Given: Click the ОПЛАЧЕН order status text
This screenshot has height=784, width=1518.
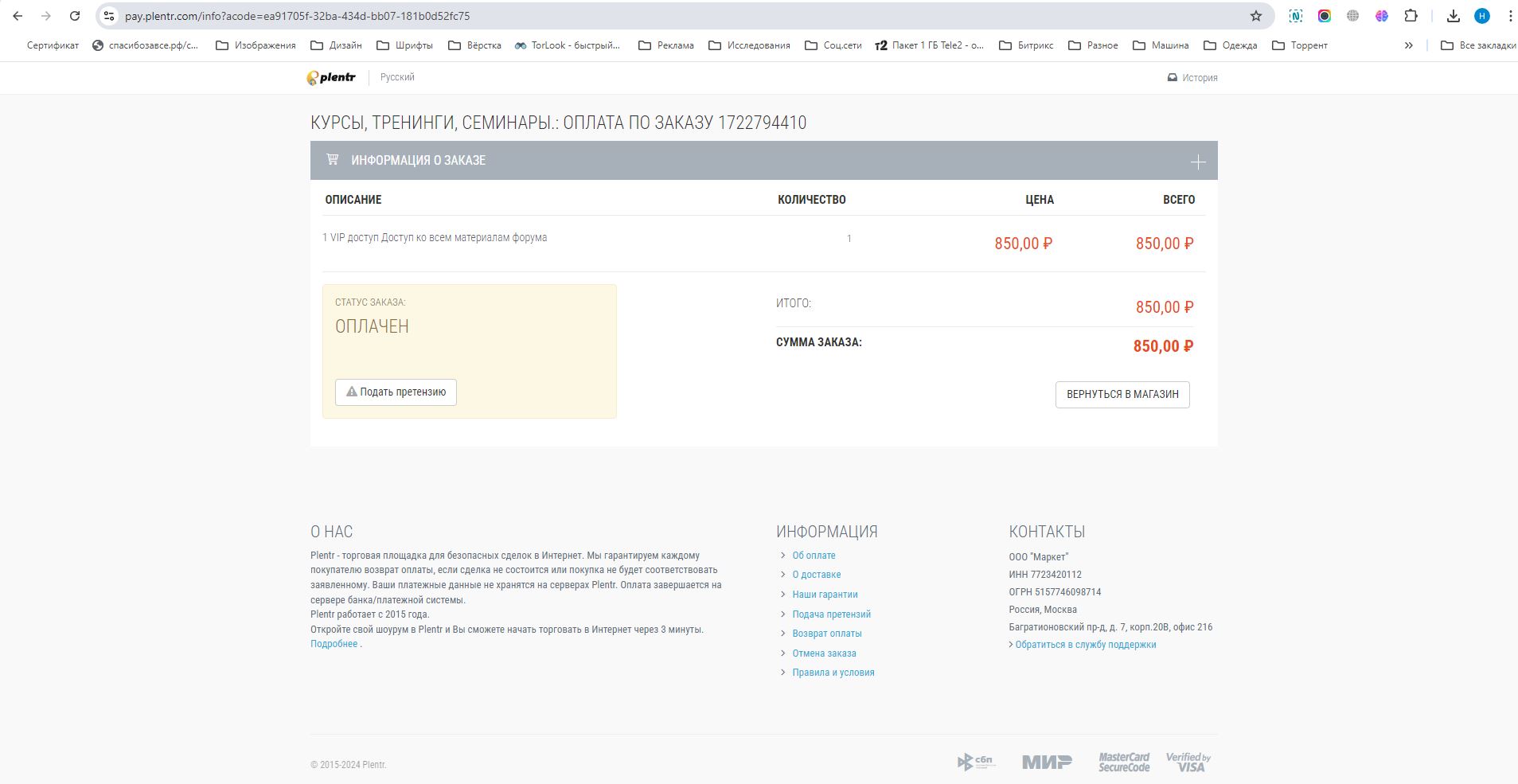Looking at the screenshot, I should pyautogui.click(x=372, y=326).
